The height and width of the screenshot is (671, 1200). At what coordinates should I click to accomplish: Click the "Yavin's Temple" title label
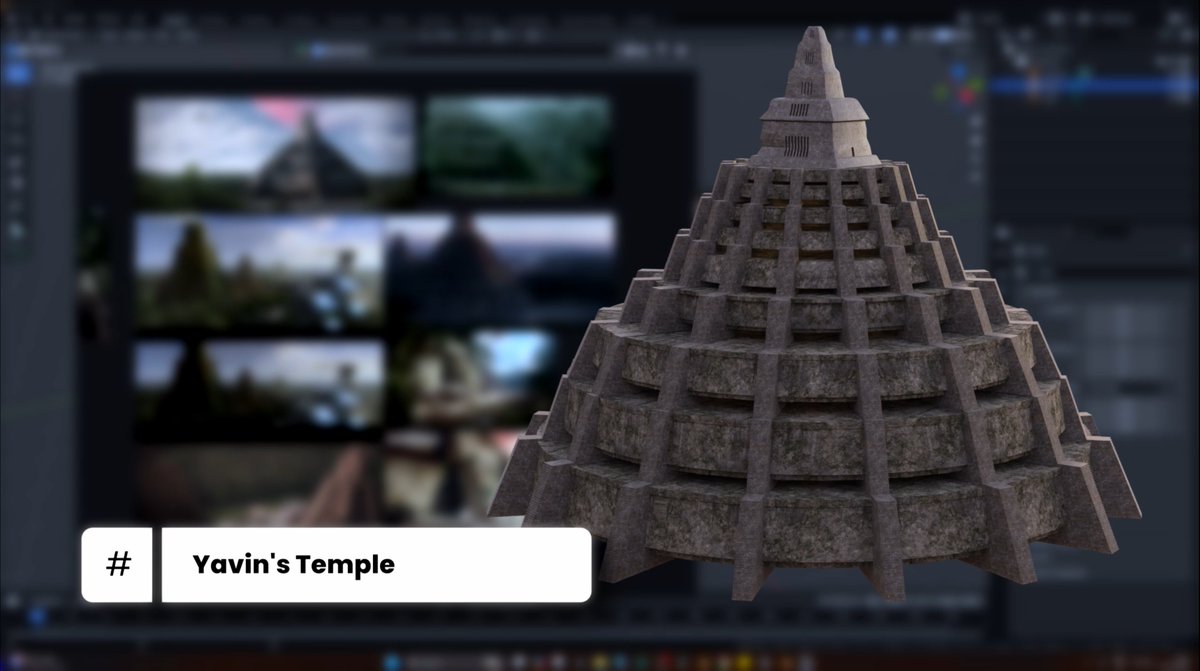[294, 565]
